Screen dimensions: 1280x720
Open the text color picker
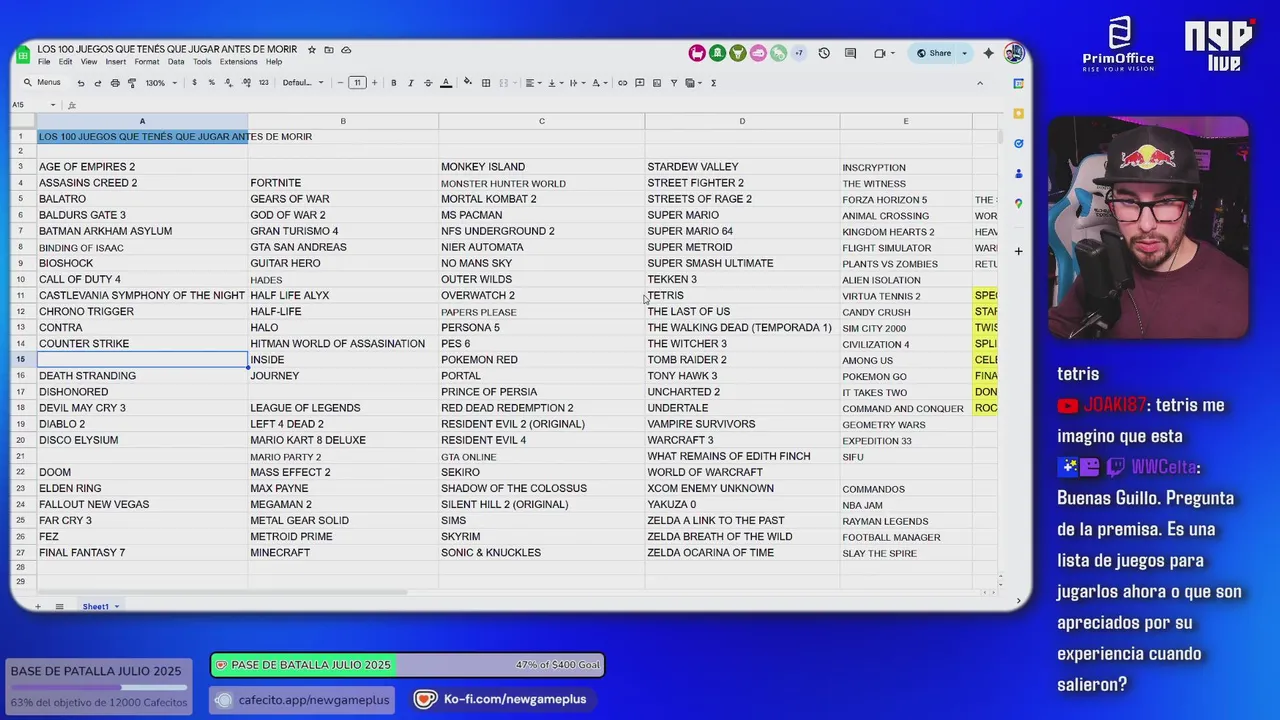pos(446,83)
